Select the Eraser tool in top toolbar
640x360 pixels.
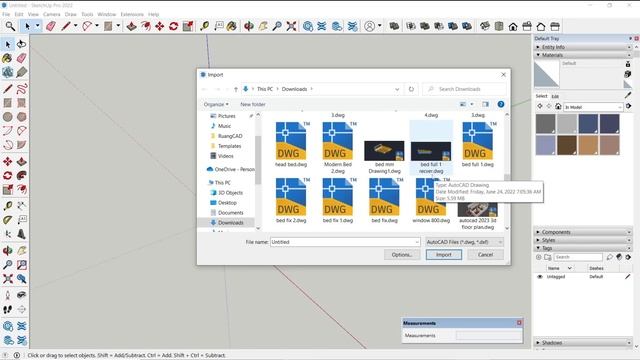click(x=51, y=27)
